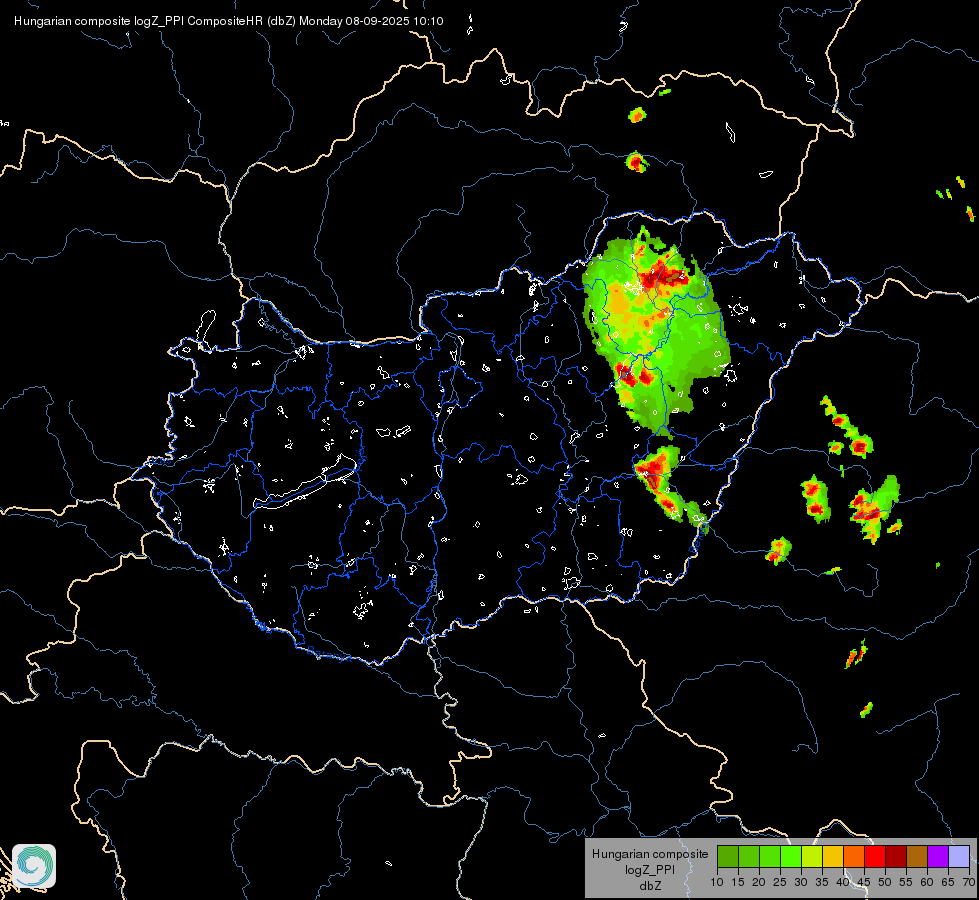The image size is (979, 900).
Task: Click the 65–70 dBZ lavender swatch
Action: click(x=959, y=856)
